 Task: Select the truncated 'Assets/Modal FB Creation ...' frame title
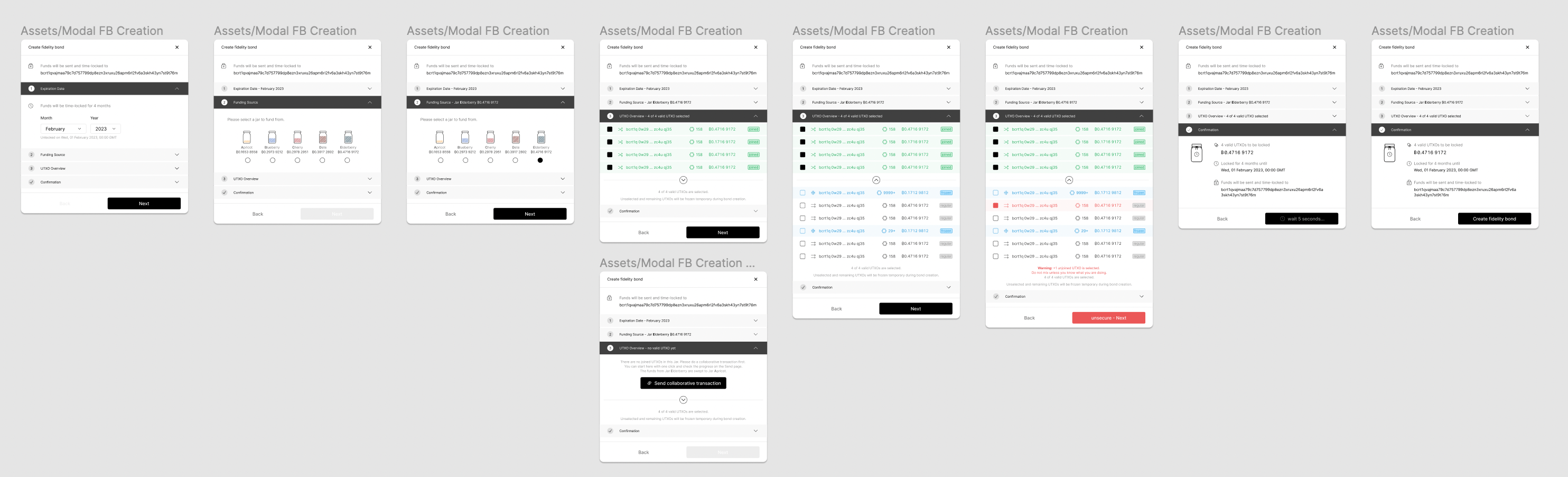(677, 263)
